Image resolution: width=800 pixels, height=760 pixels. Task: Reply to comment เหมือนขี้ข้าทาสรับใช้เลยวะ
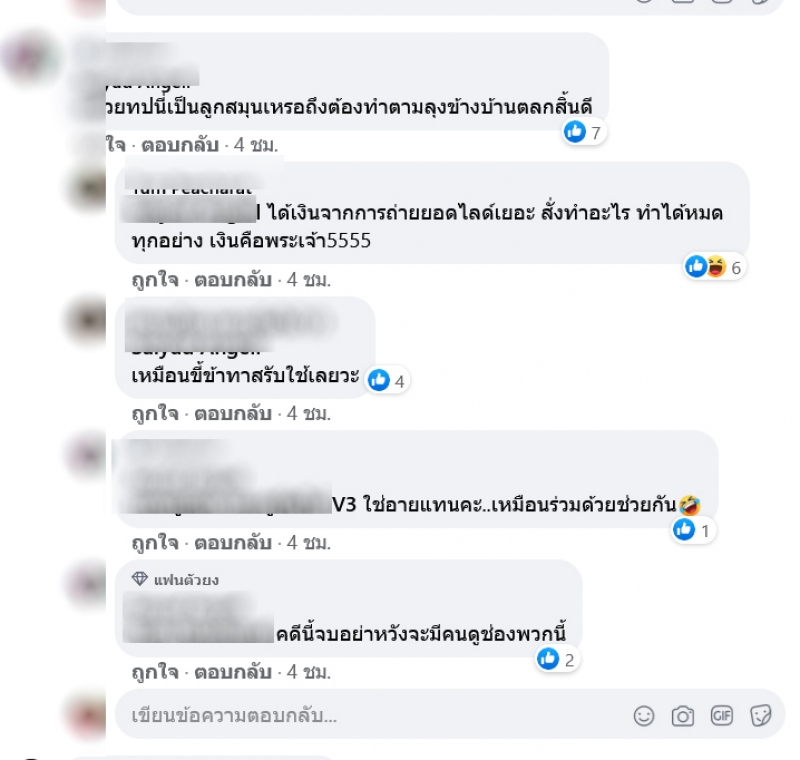coord(233,414)
